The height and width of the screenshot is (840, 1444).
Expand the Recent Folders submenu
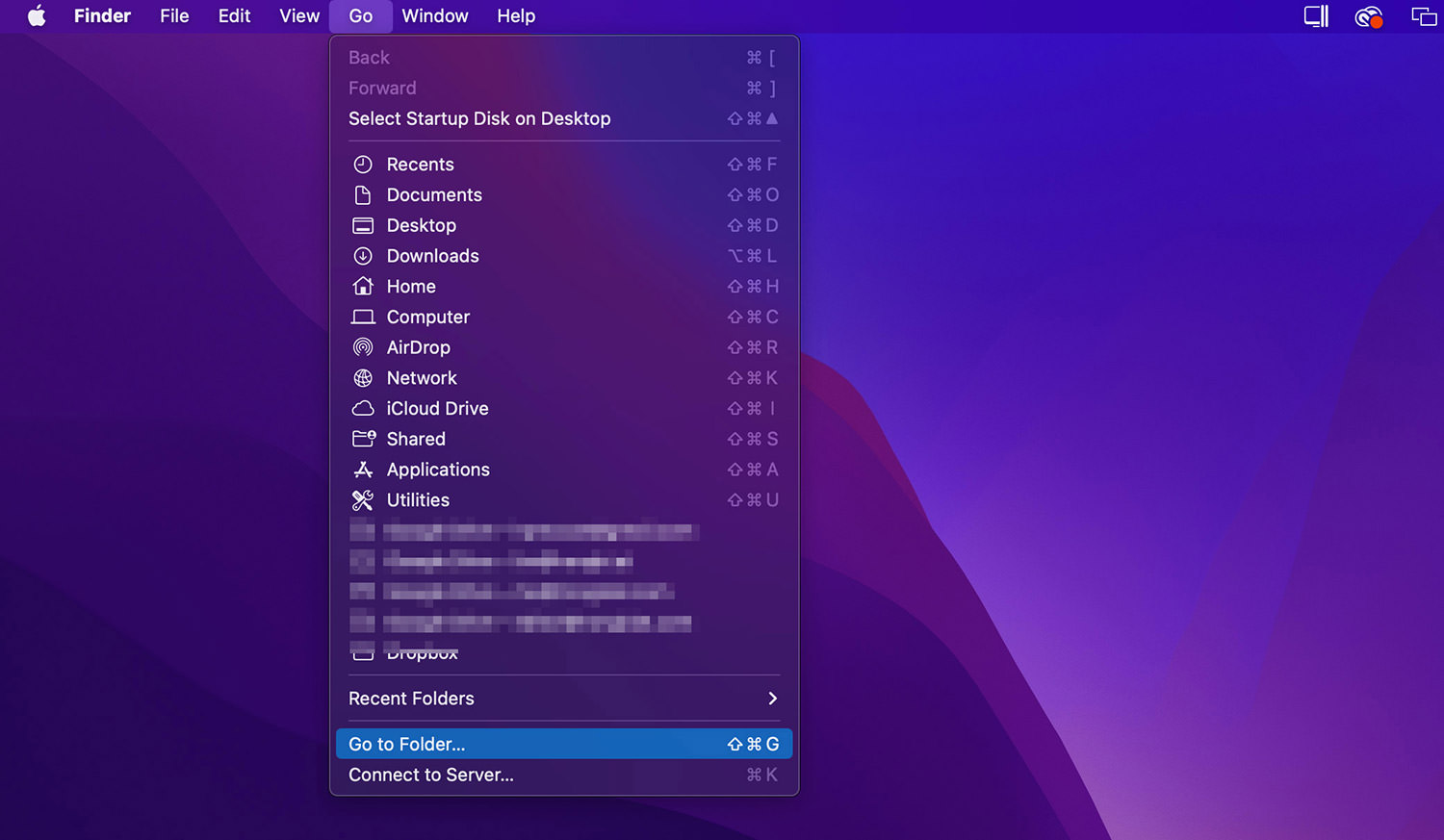click(564, 699)
